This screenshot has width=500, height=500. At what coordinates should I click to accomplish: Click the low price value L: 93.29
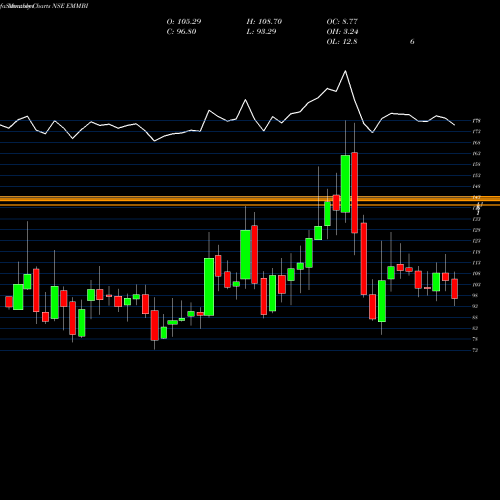coord(261,32)
